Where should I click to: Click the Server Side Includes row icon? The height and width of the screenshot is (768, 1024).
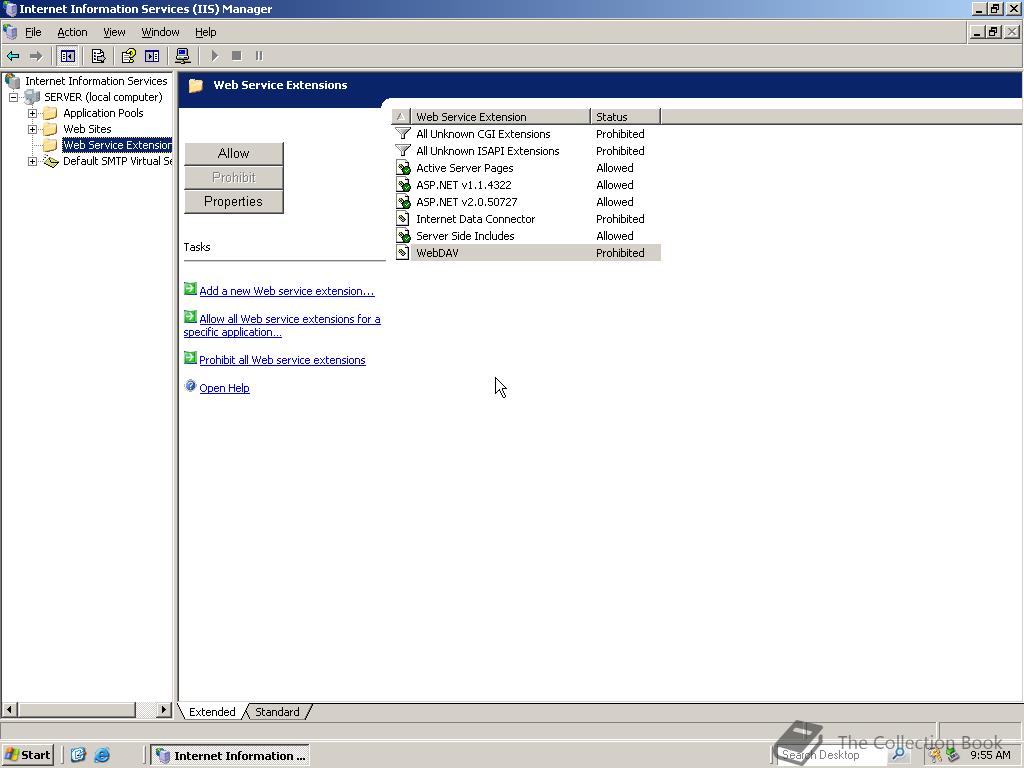(404, 236)
